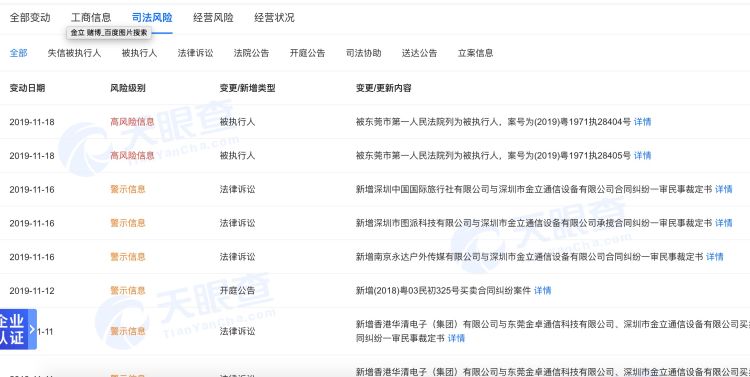
Task: Click 警示信息 in the 2019-11-12 row
Action: (128, 290)
